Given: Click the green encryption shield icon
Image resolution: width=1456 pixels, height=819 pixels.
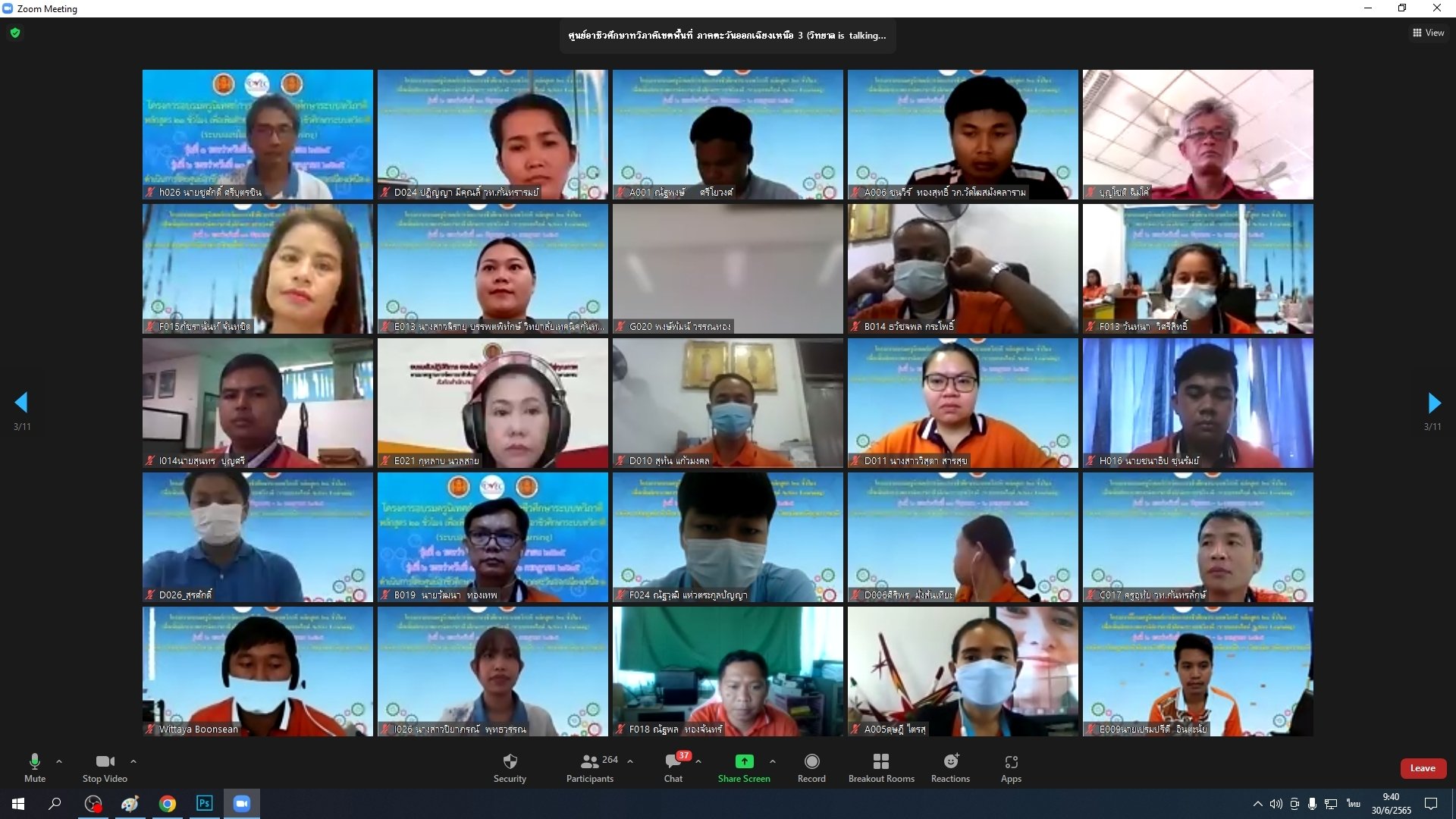Looking at the screenshot, I should click(x=15, y=33).
